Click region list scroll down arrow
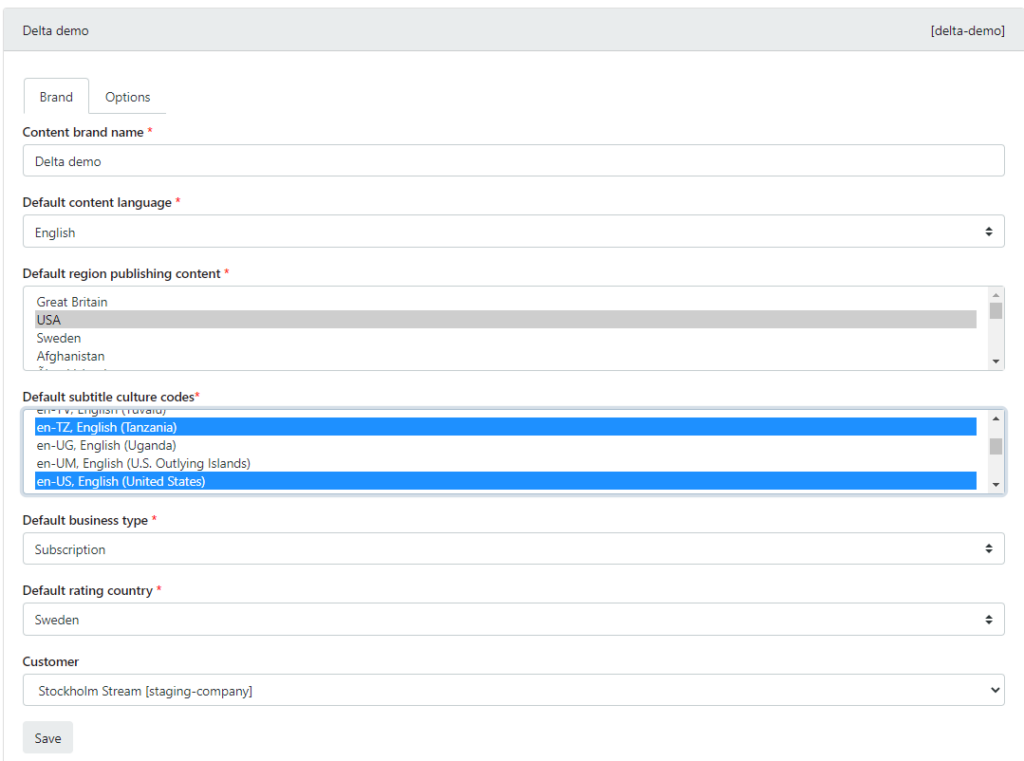Viewport: 1024px width, 761px height. click(996, 361)
